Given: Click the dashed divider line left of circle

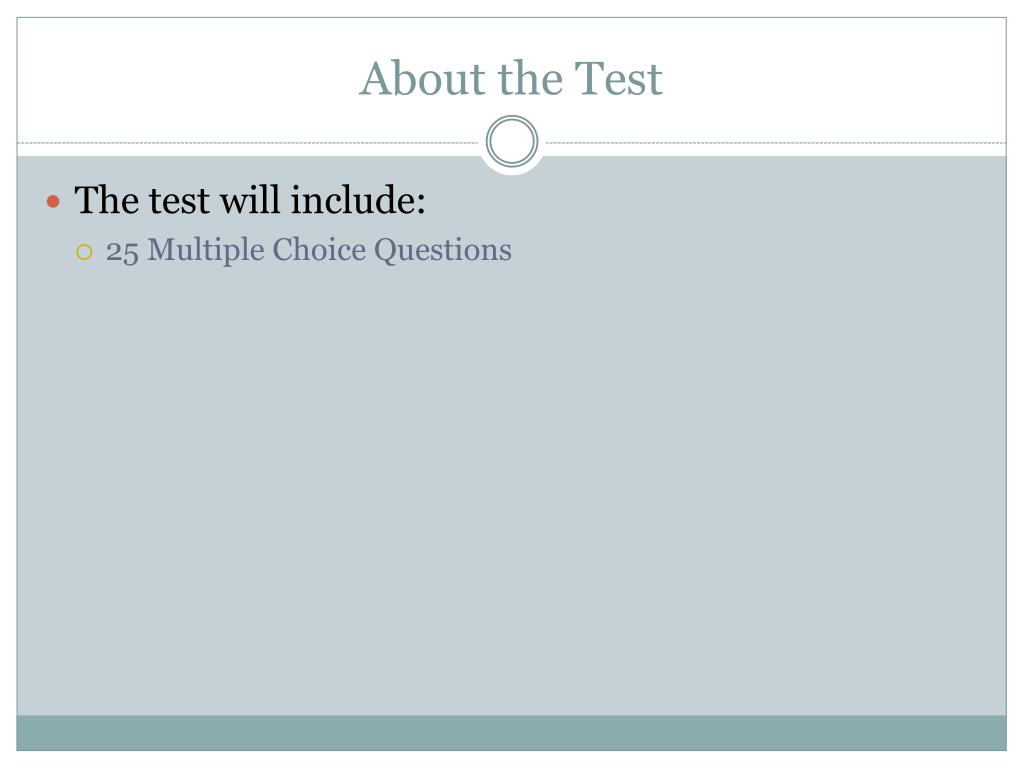Looking at the screenshot, I should pos(248,142).
